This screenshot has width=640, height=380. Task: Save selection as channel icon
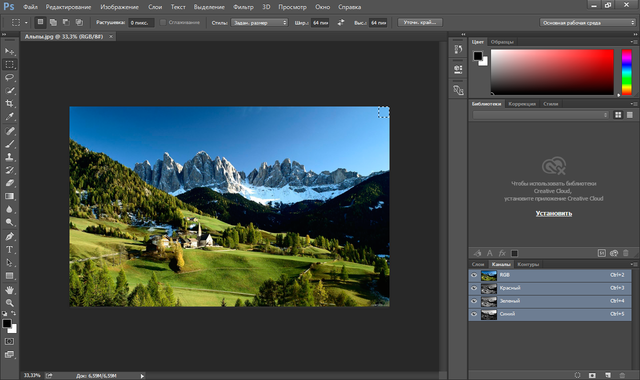coord(592,375)
